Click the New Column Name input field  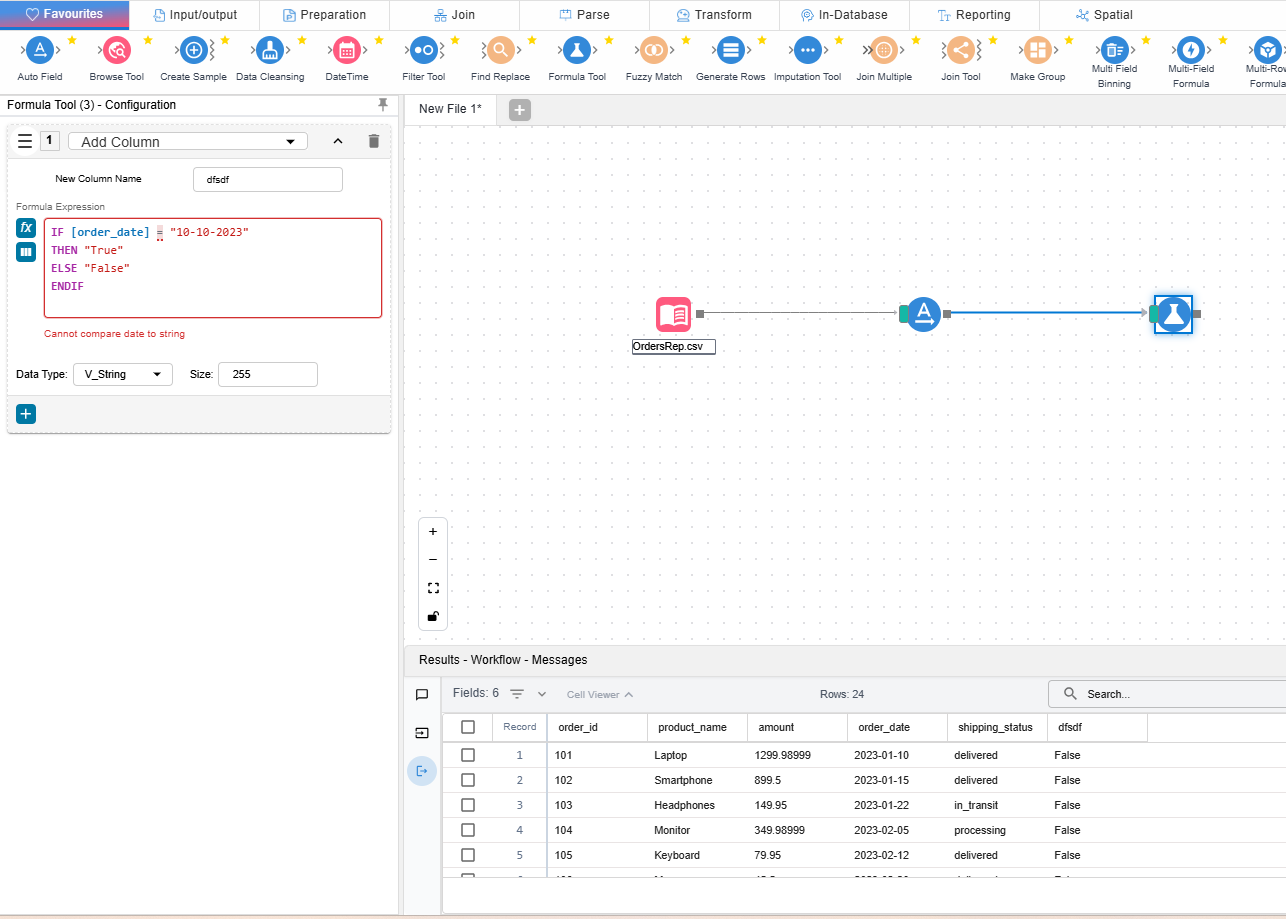tap(267, 179)
